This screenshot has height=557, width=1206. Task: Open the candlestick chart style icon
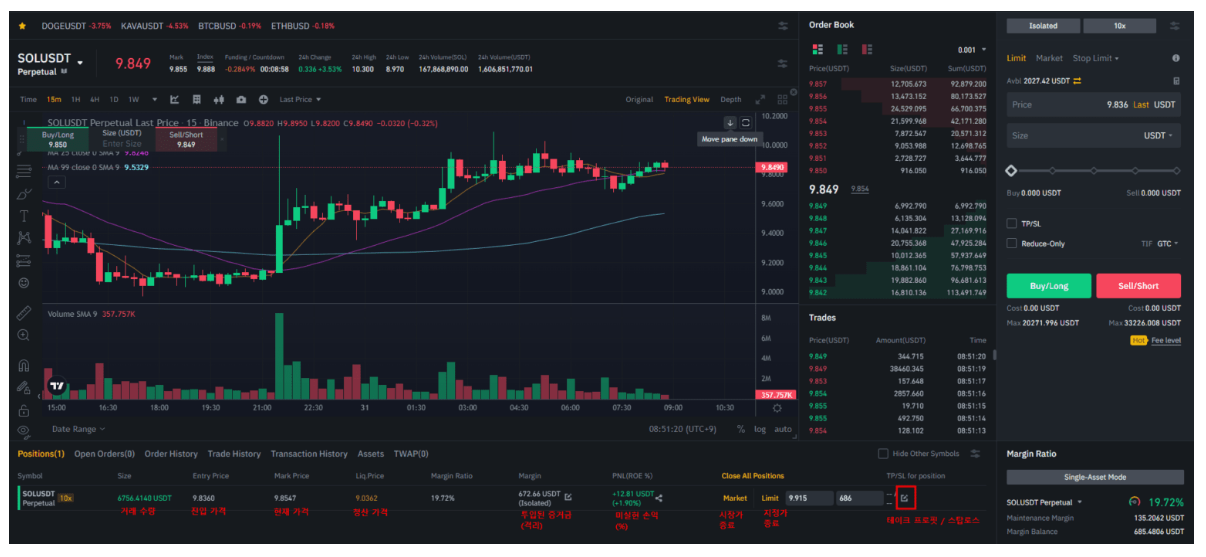(x=219, y=99)
